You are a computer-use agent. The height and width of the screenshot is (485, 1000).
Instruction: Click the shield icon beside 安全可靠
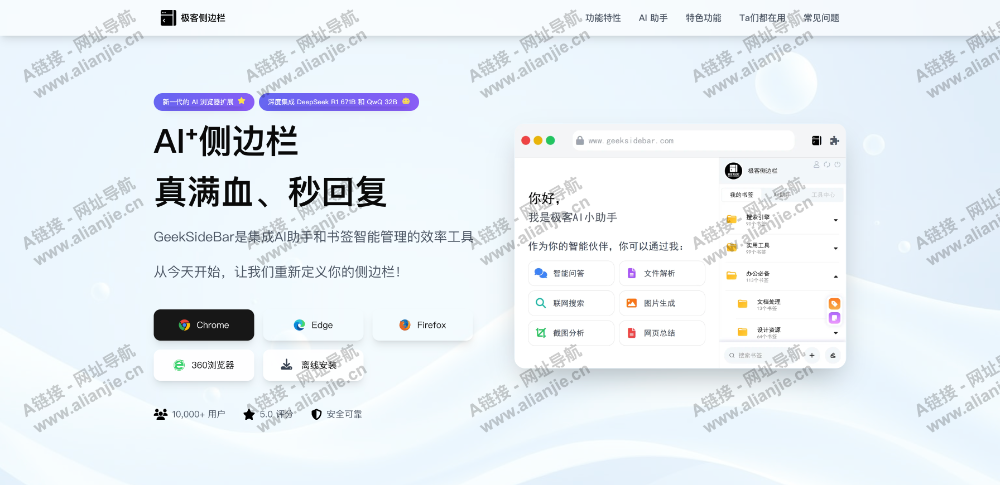[x=316, y=414]
